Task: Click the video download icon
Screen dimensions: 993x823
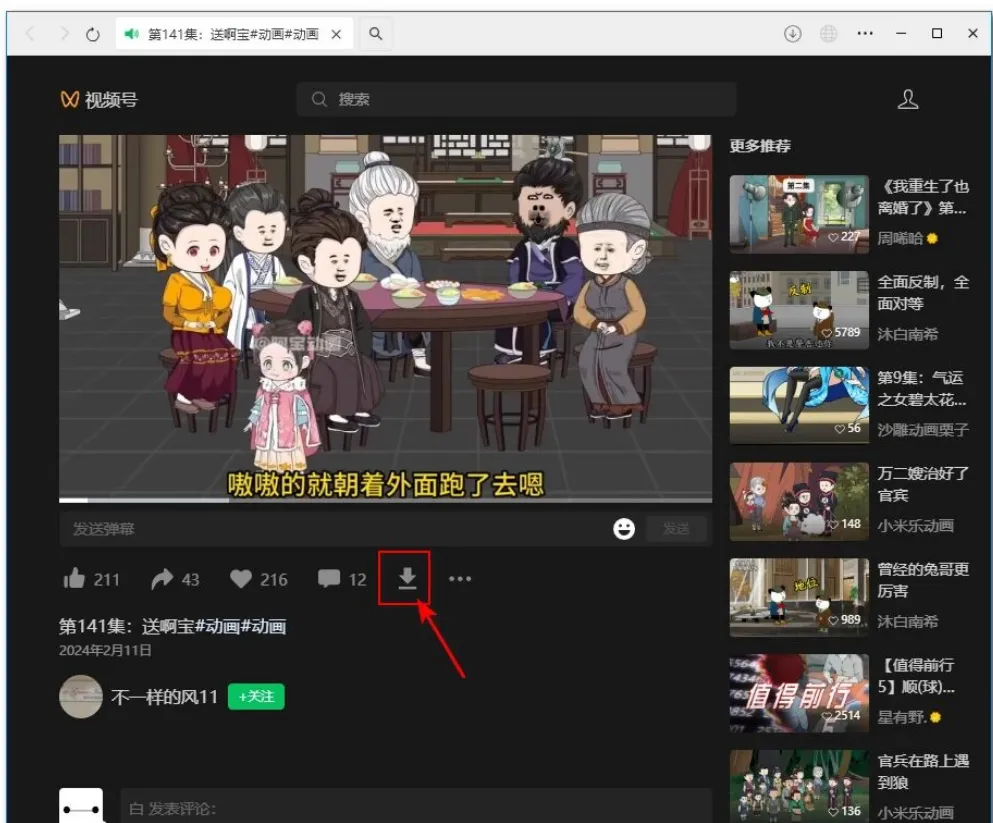Action: [x=407, y=578]
